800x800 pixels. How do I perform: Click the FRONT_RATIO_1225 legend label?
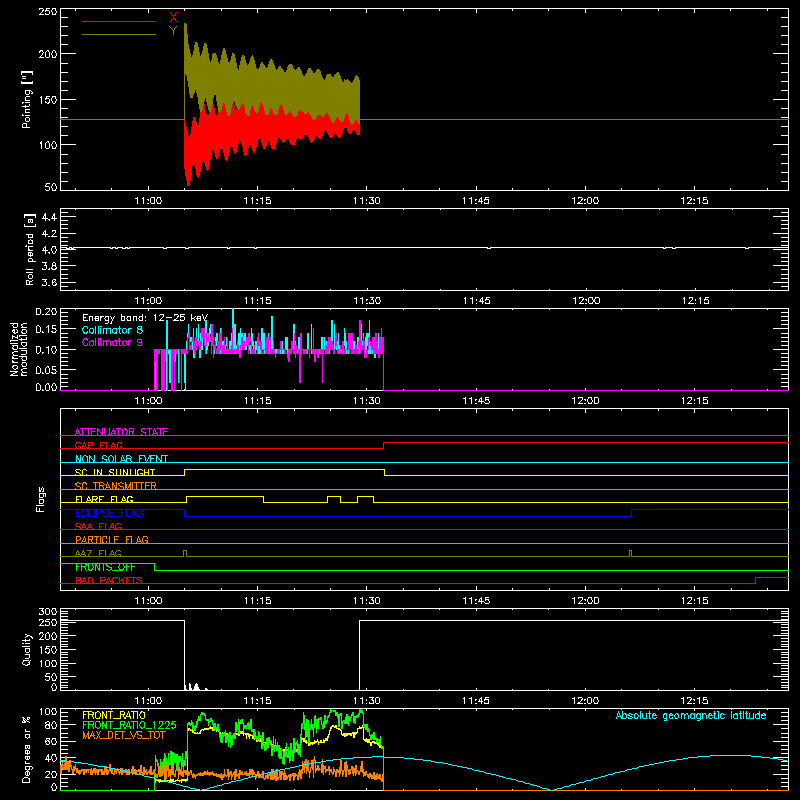129,725
